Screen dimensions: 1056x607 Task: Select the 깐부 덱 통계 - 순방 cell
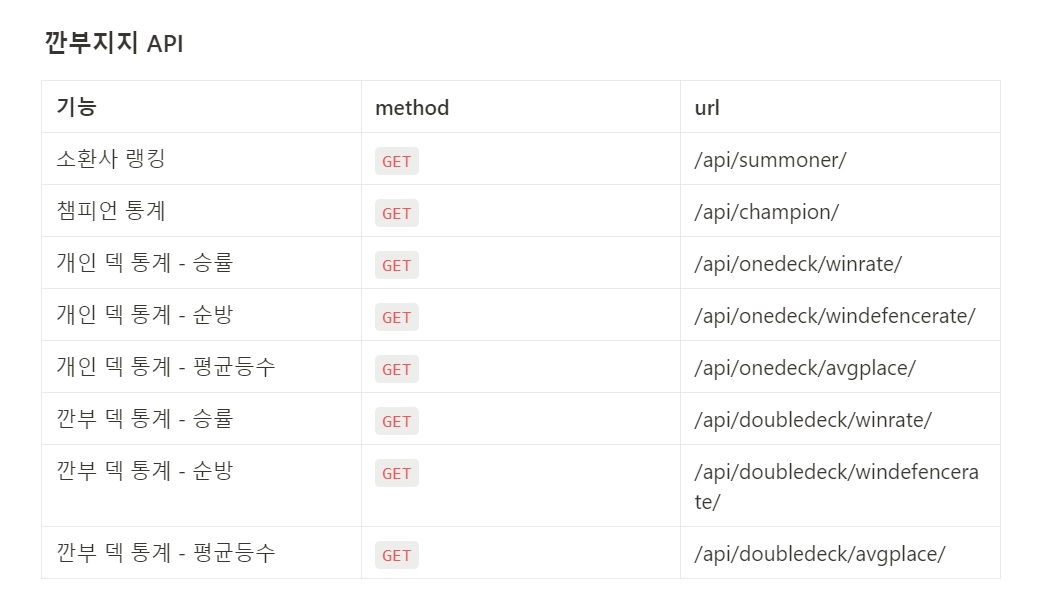pyautogui.click(x=145, y=471)
